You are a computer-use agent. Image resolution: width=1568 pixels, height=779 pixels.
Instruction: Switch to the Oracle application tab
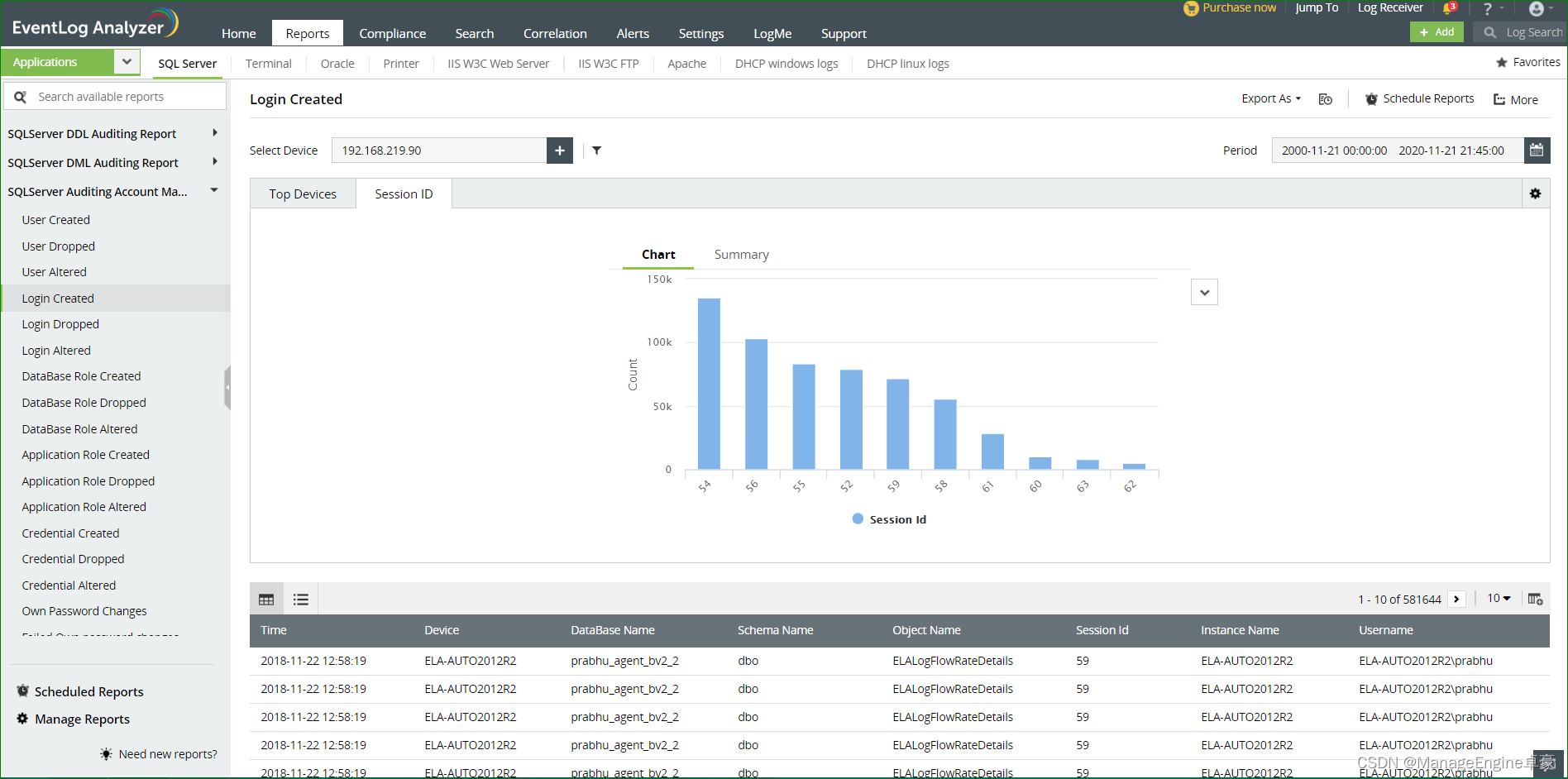pyautogui.click(x=337, y=64)
